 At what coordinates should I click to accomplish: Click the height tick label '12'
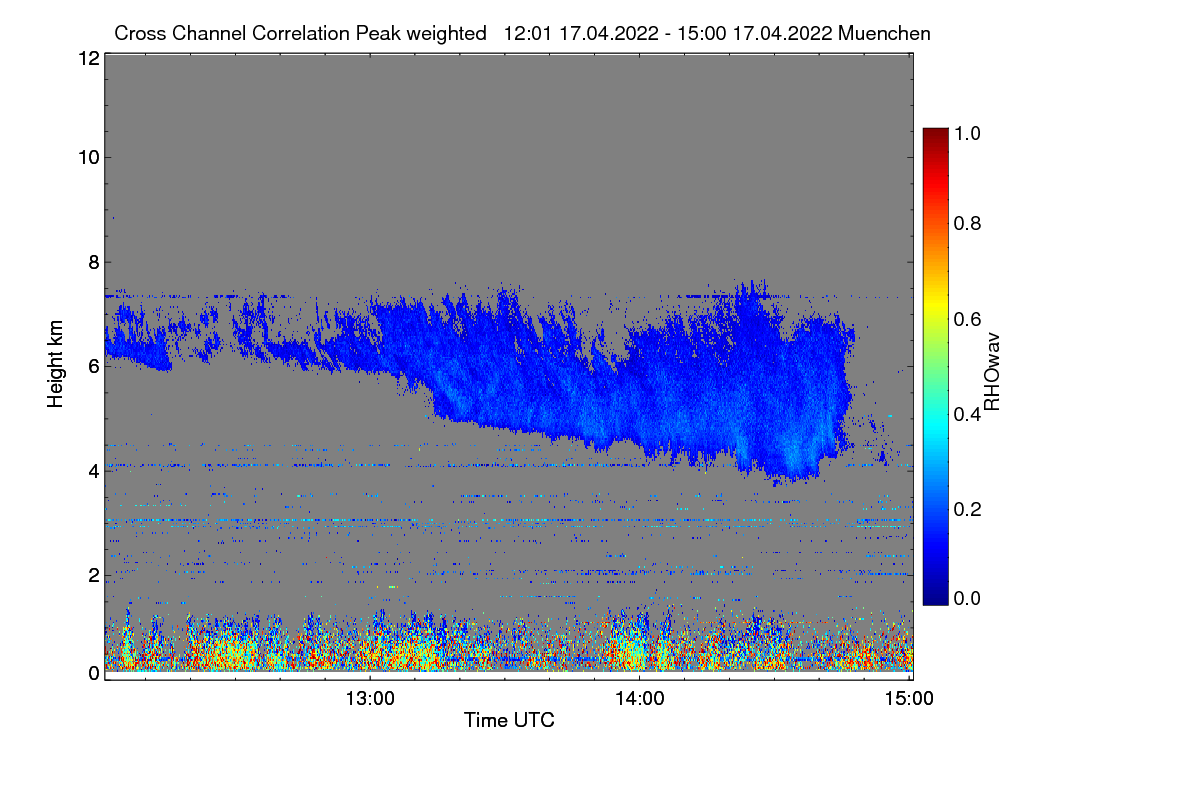point(88,58)
